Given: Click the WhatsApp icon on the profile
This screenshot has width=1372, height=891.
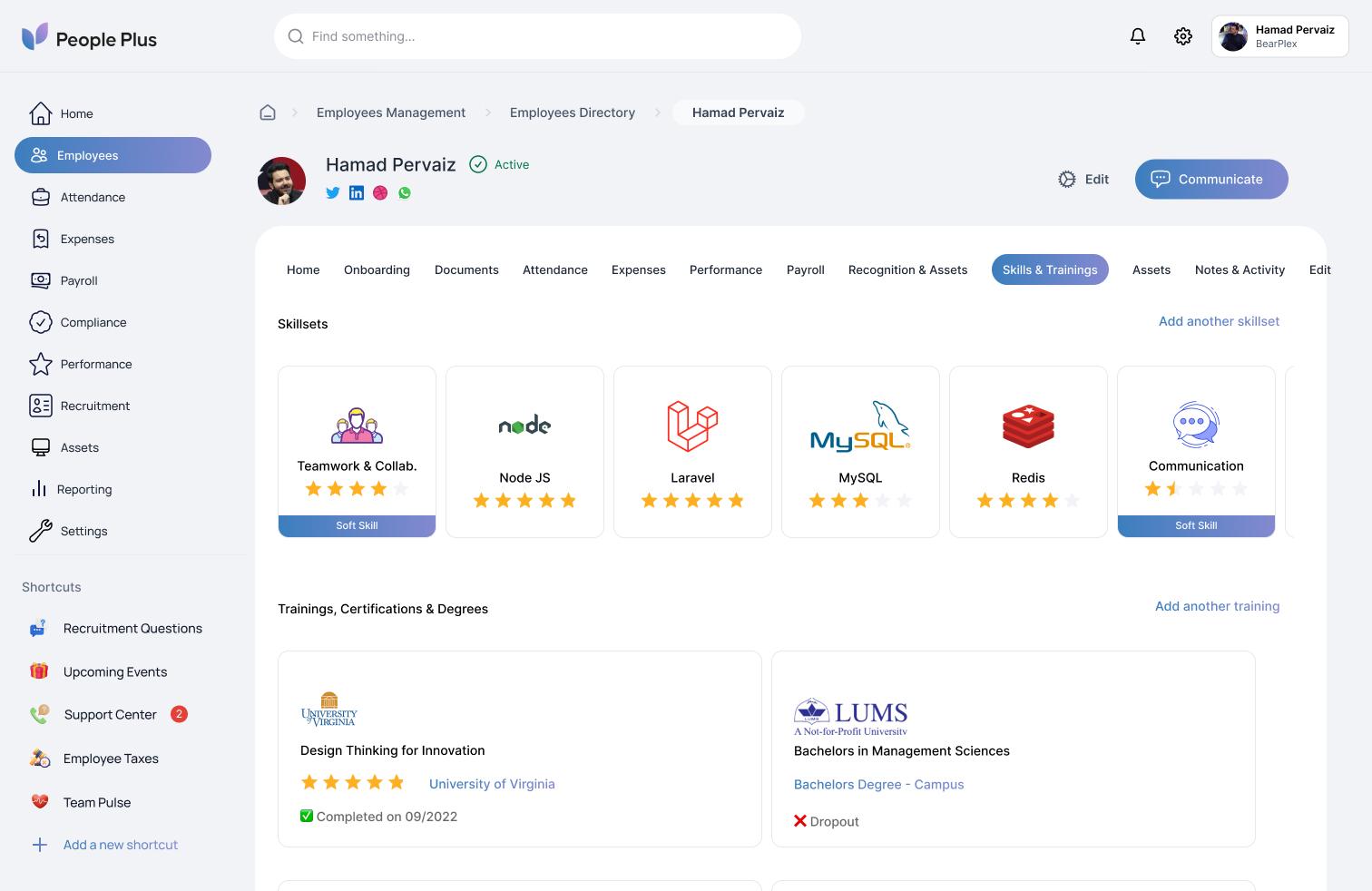Looking at the screenshot, I should (404, 192).
